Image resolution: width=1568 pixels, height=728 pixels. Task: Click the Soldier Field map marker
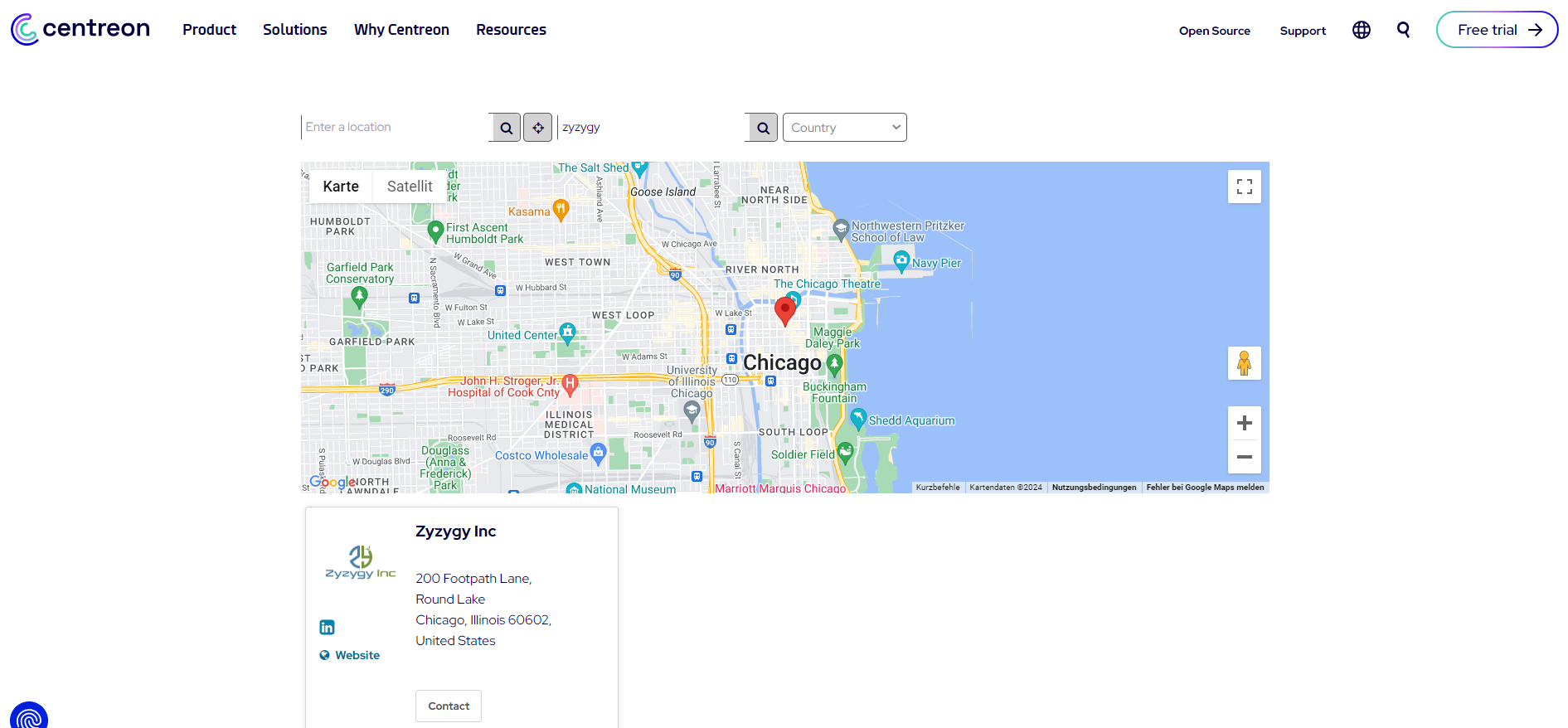click(x=845, y=453)
